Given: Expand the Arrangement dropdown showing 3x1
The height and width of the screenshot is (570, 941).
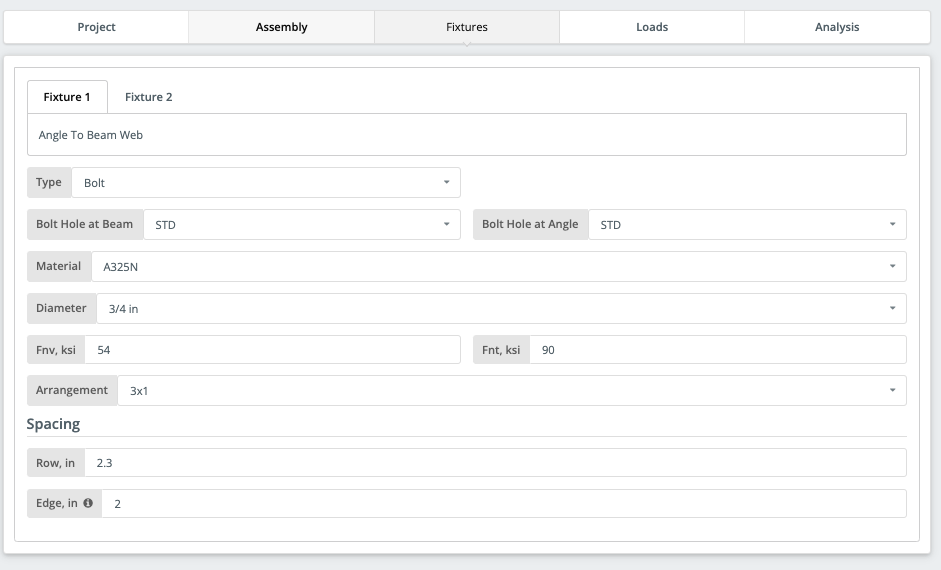Looking at the screenshot, I should (x=512, y=391).
